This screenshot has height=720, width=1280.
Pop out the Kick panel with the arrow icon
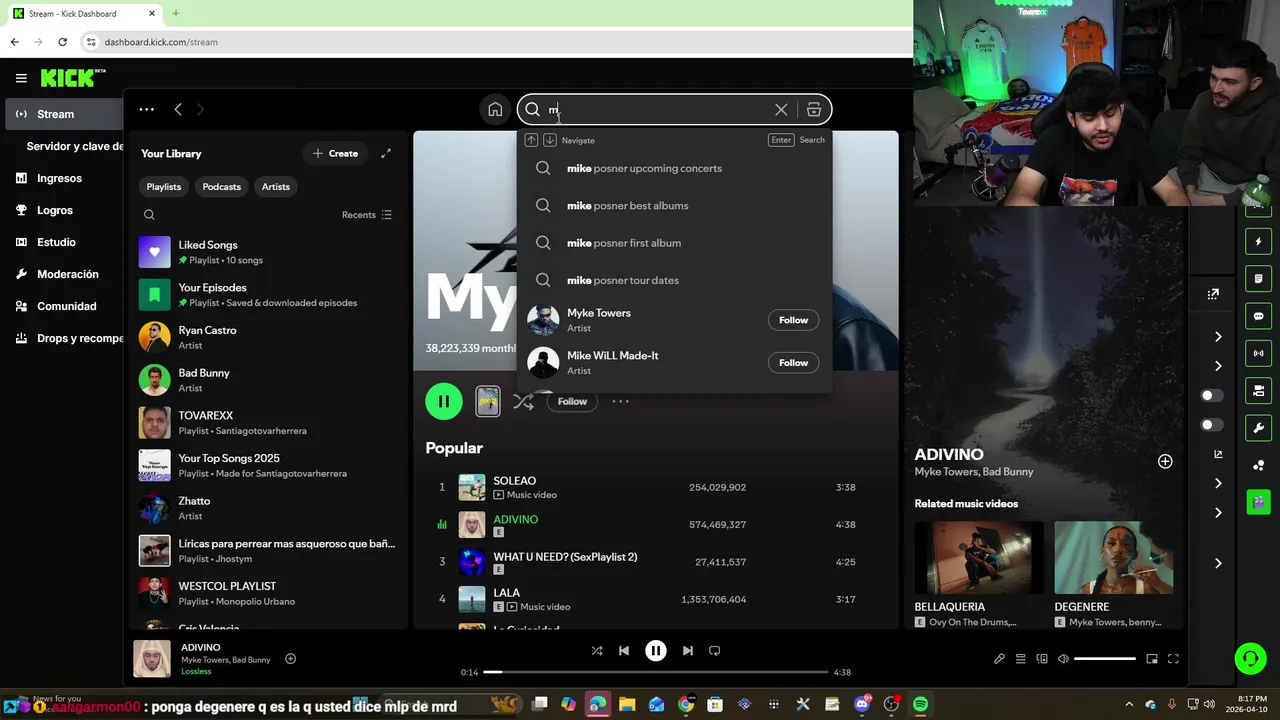pos(1213,294)
